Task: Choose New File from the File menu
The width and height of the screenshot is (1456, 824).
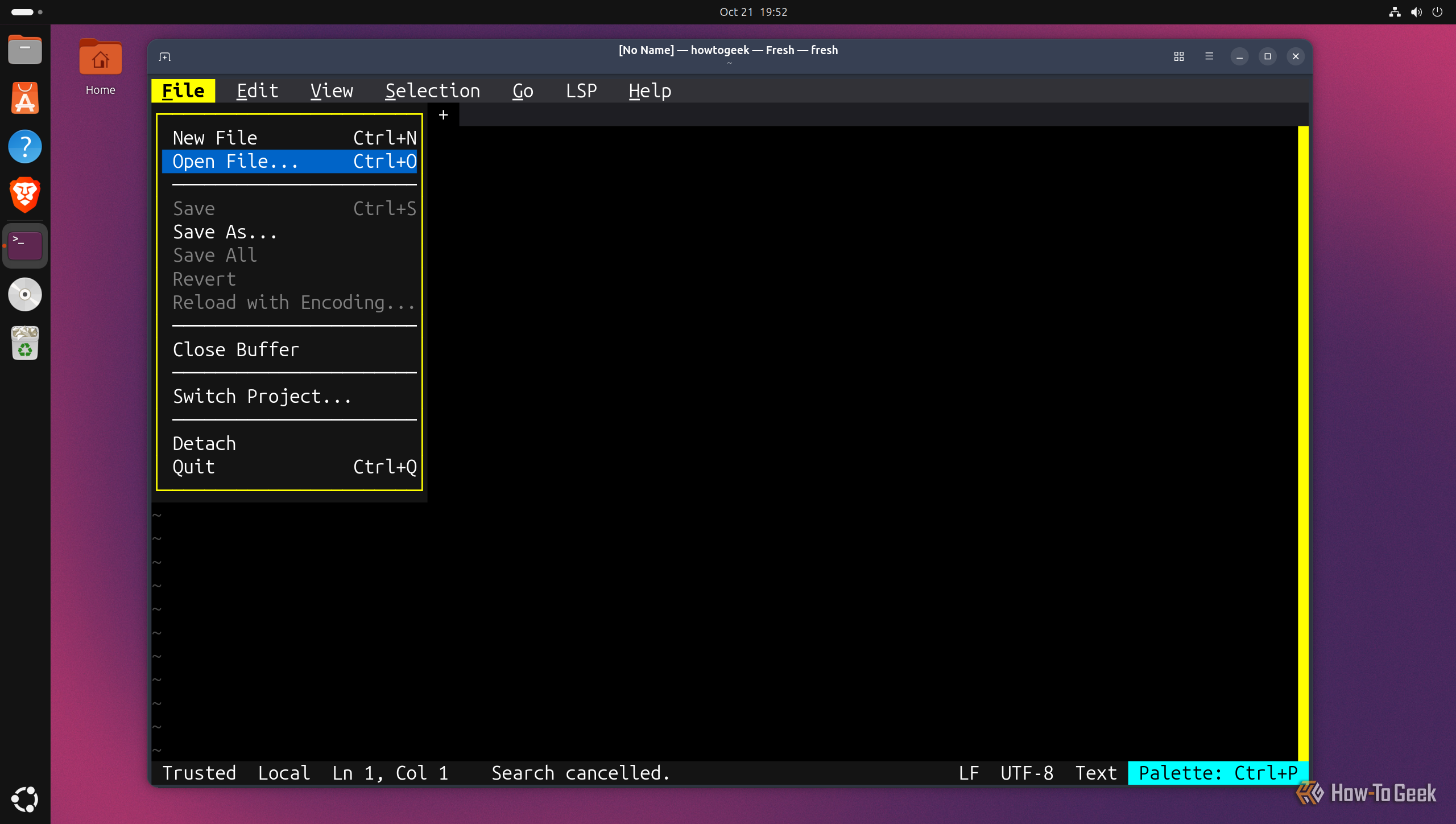Action: tap(289, 138)
